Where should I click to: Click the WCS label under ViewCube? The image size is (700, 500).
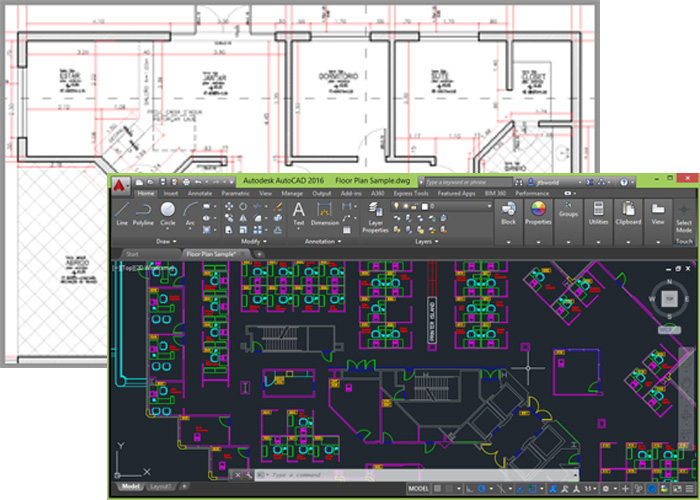pos(669,330)
